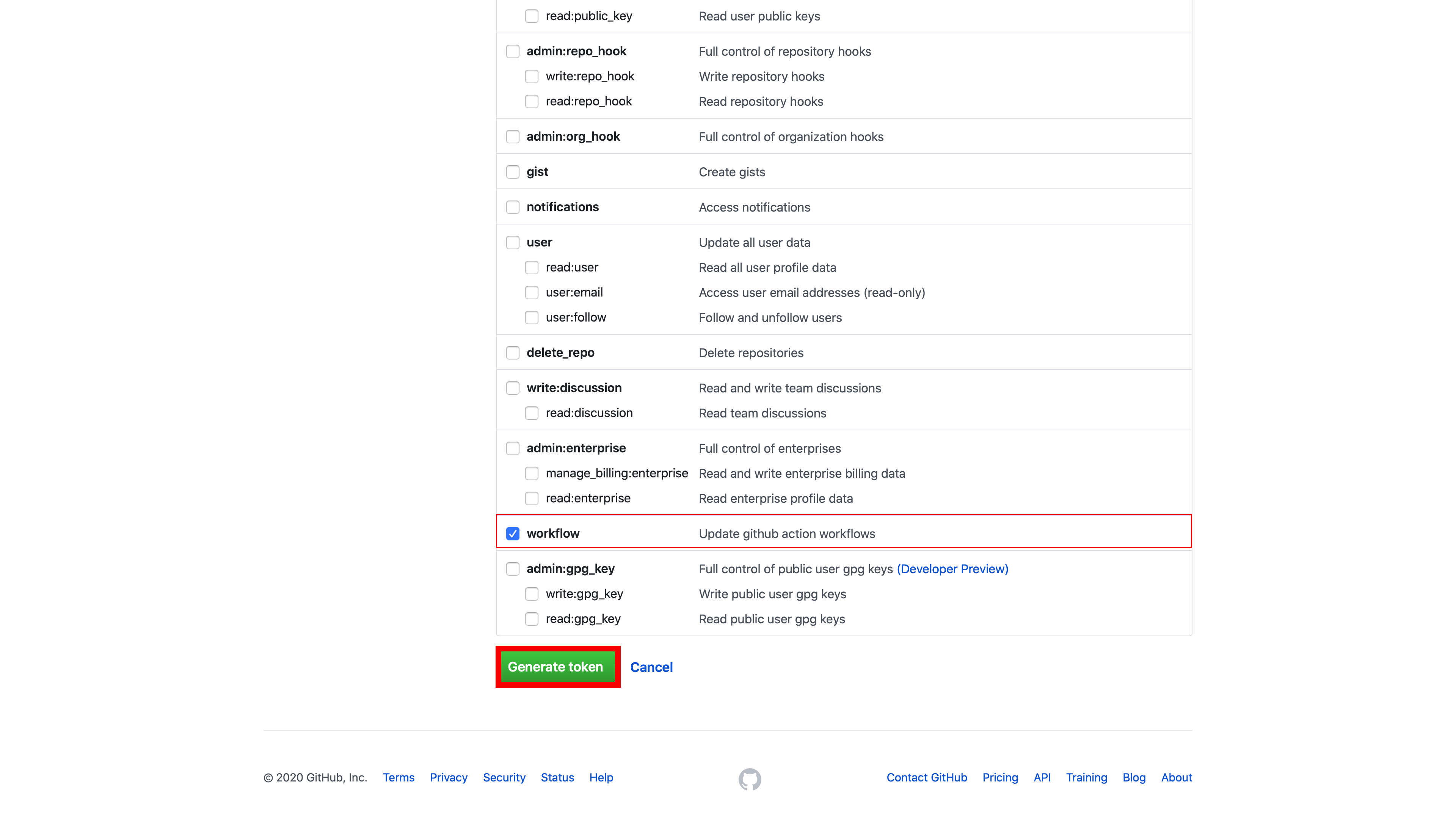
Task: Tick the read:discussion checkbox
Action: click(531, 413)
